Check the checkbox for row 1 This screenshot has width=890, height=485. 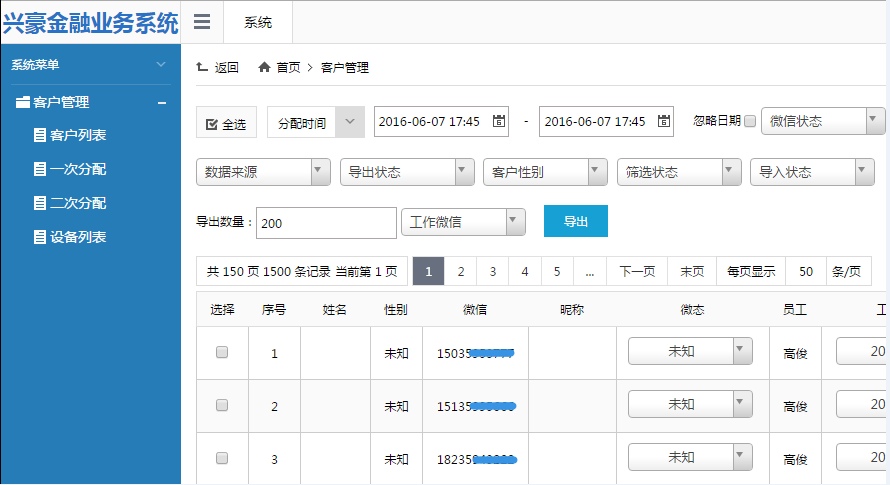click(222, 352)
